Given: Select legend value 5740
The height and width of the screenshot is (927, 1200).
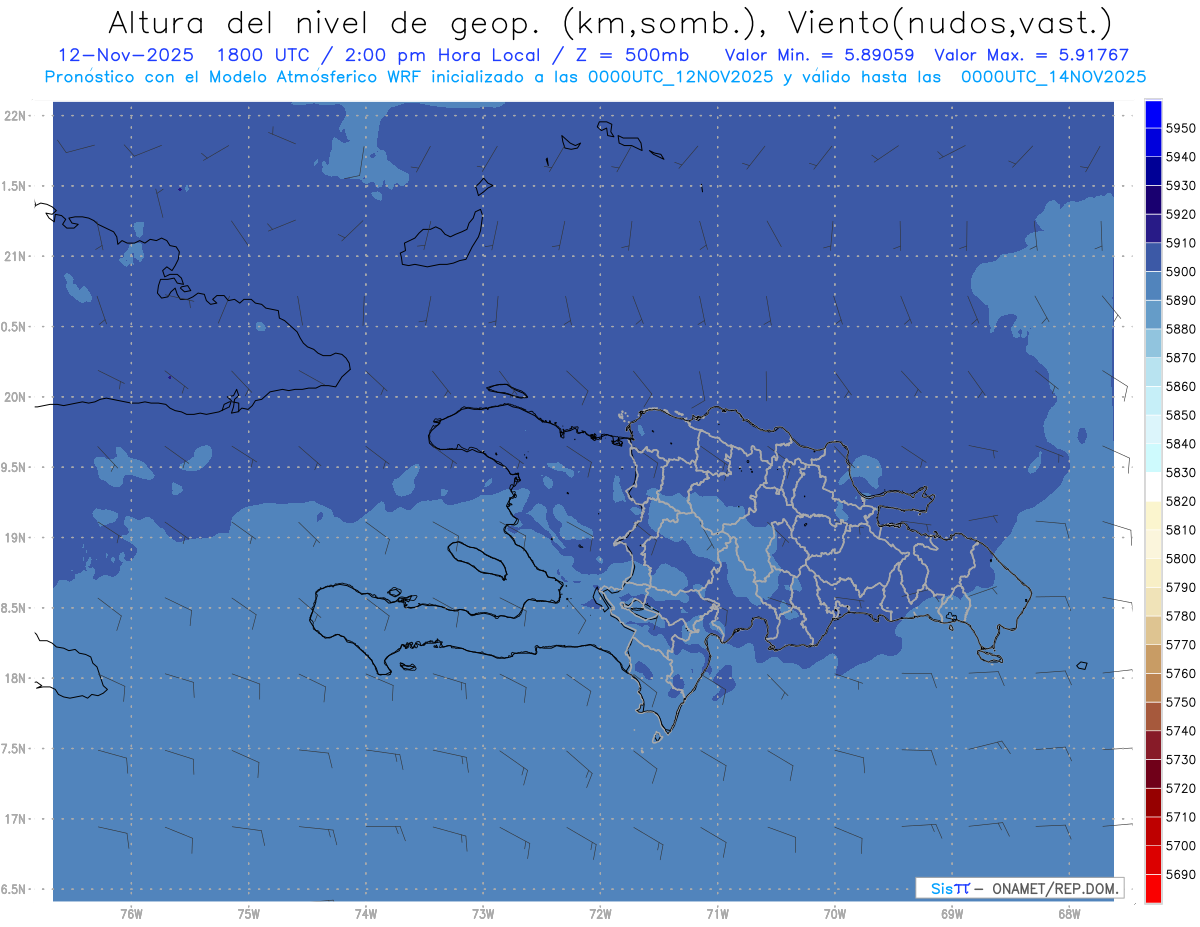Looking at the screenshot, I should tap(1180, 731).
